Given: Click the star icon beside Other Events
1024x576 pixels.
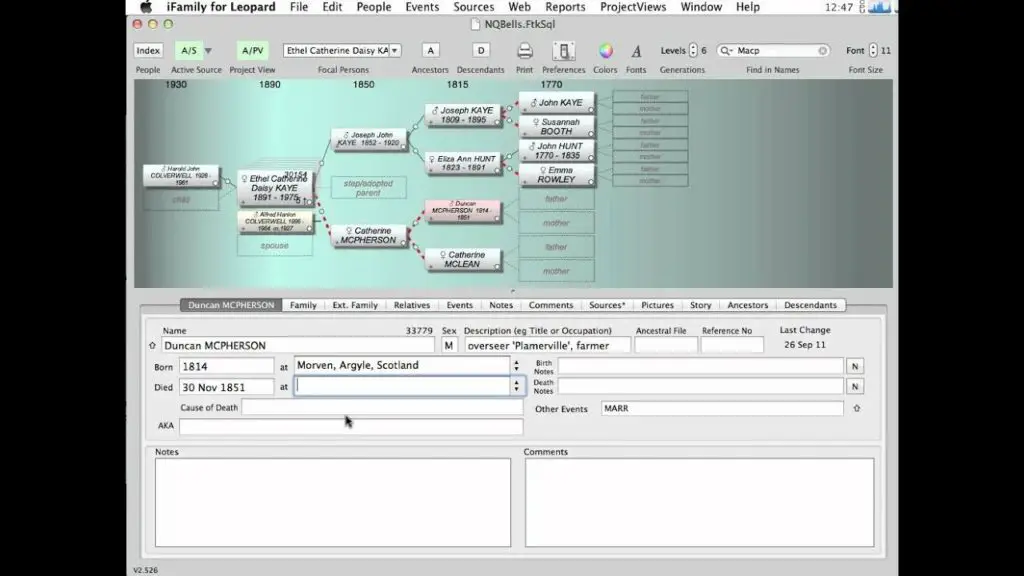Looking at the screenshot, I should click(x=857, y=408).
